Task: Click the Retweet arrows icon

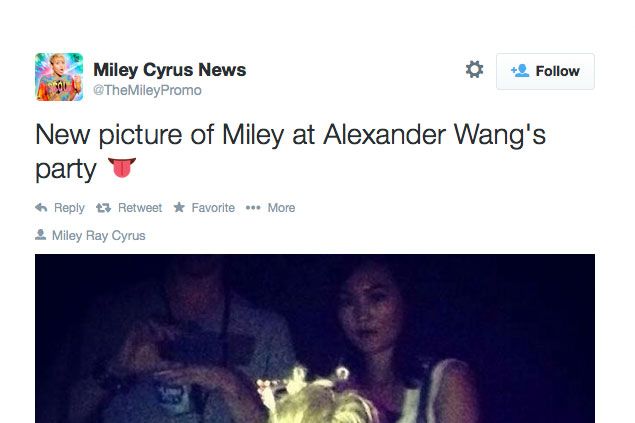Action: (x=103, y=208)
